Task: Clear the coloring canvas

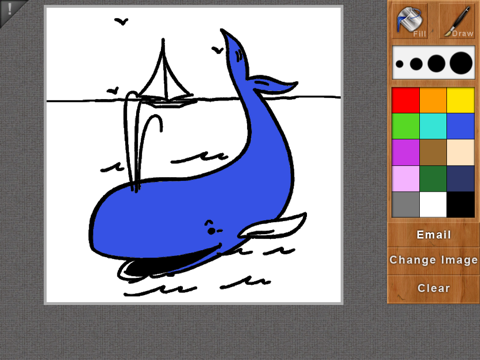Action: 433,288
